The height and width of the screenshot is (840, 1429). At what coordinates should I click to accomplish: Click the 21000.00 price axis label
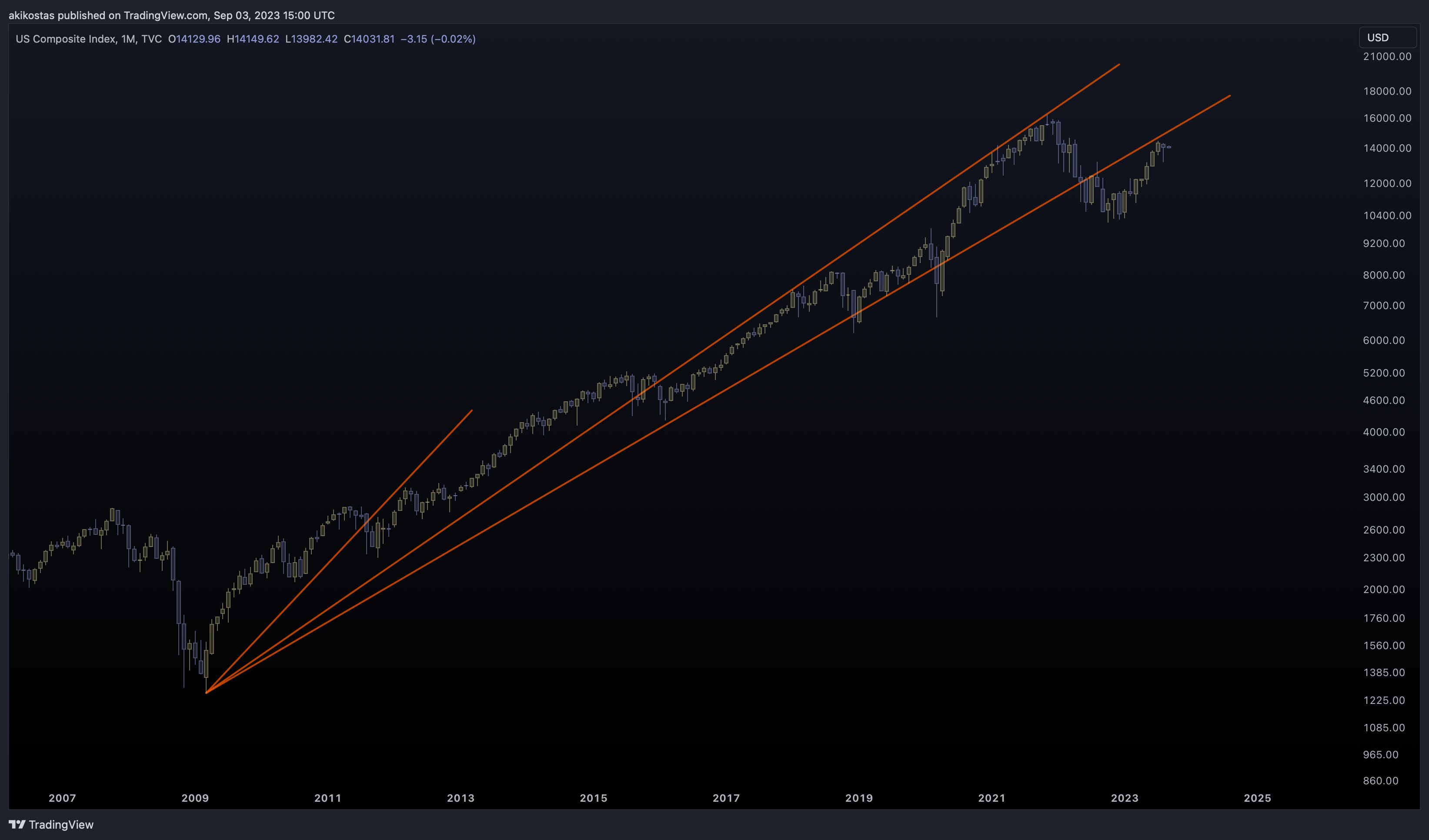tap(1387, 56)
